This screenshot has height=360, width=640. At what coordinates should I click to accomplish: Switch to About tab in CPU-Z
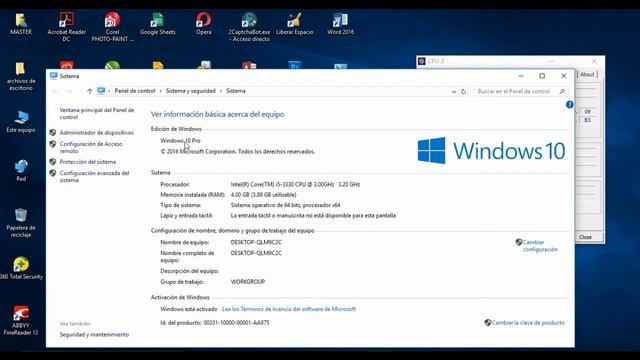coord(587,74)
